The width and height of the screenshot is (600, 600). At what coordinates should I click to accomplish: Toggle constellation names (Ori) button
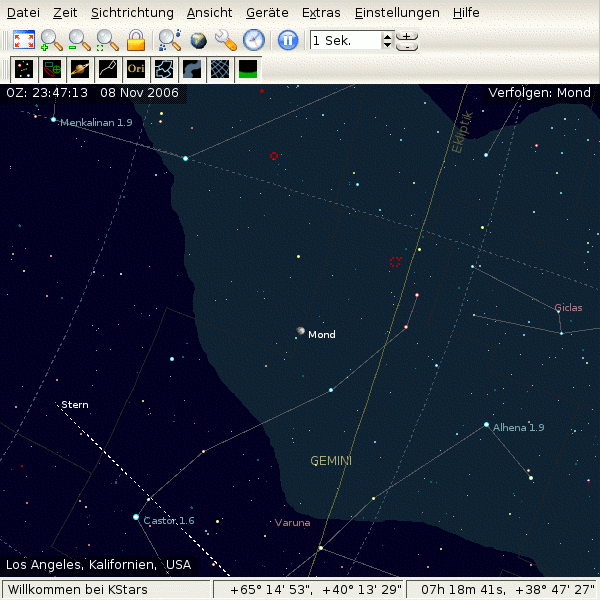point(136,69)
